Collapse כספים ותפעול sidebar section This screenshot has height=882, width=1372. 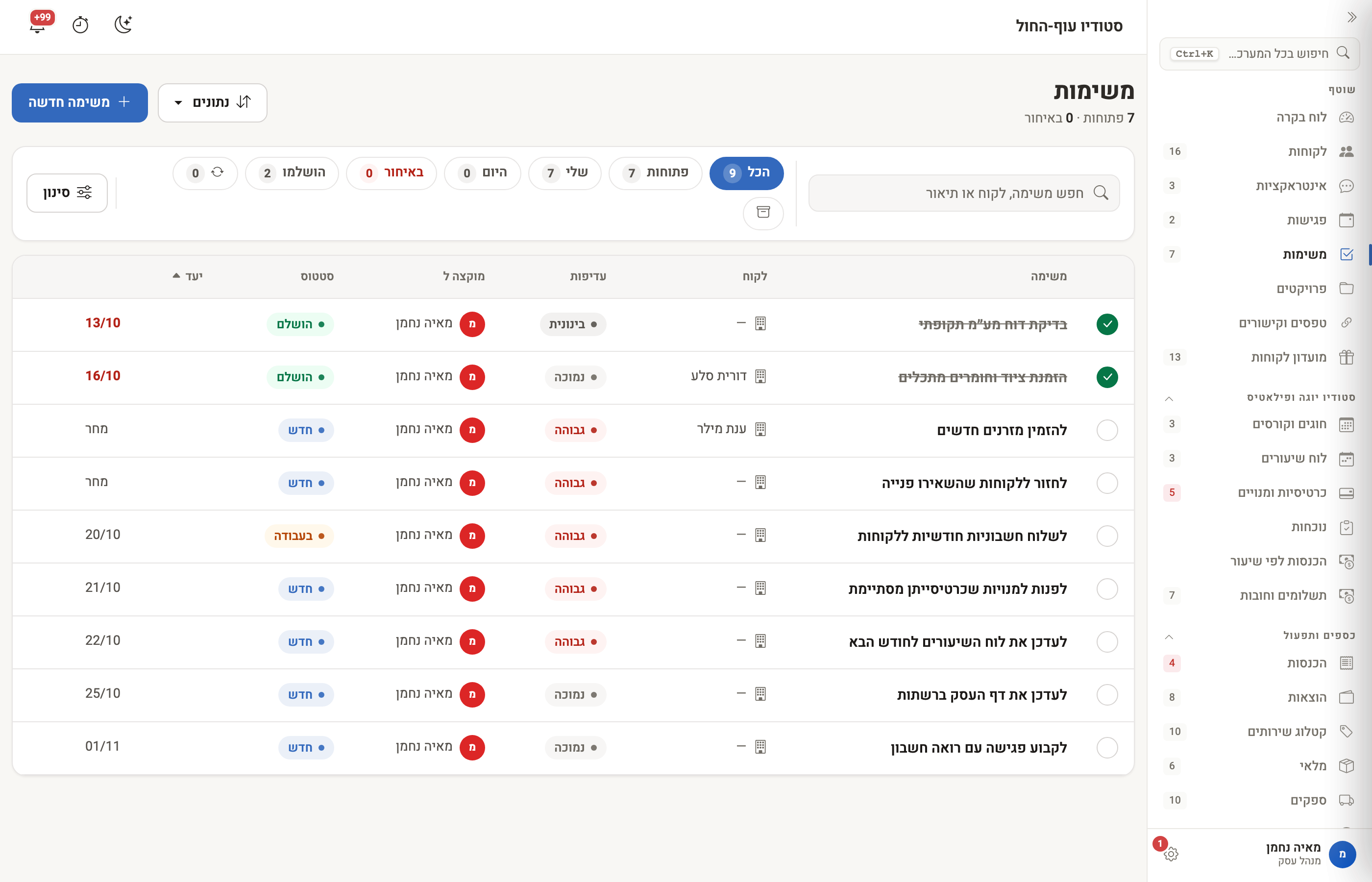click(1169, 637)
